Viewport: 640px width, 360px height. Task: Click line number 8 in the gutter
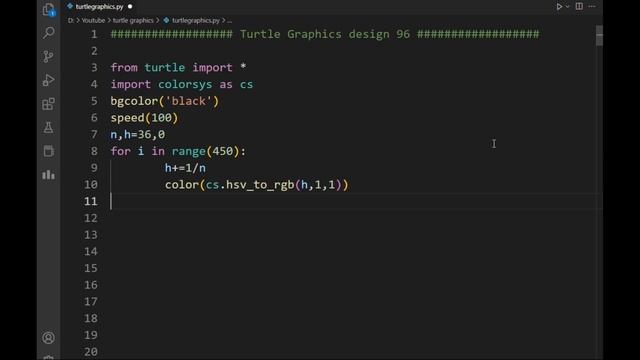click(x=94, y=151)
